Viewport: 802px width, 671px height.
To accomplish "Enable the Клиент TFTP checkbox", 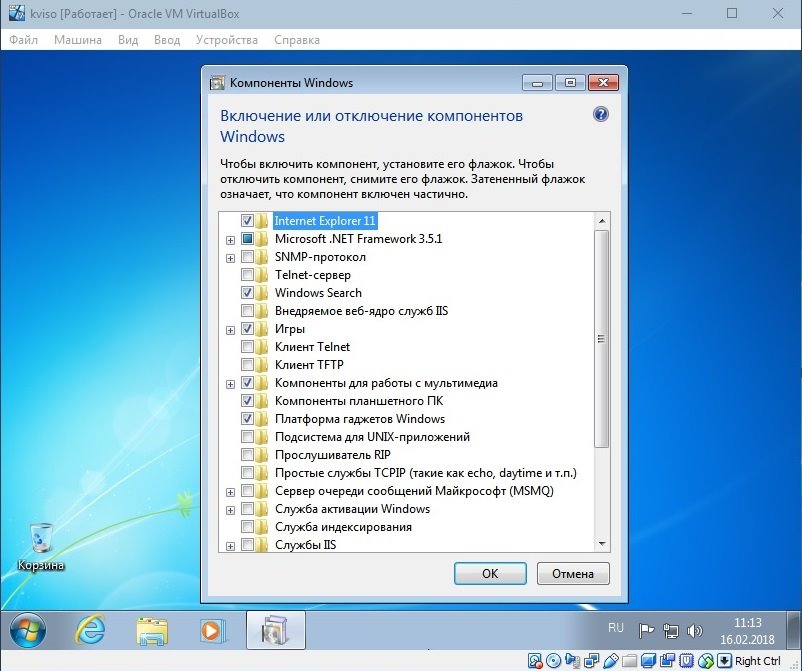I will click(x=247, y=365).
